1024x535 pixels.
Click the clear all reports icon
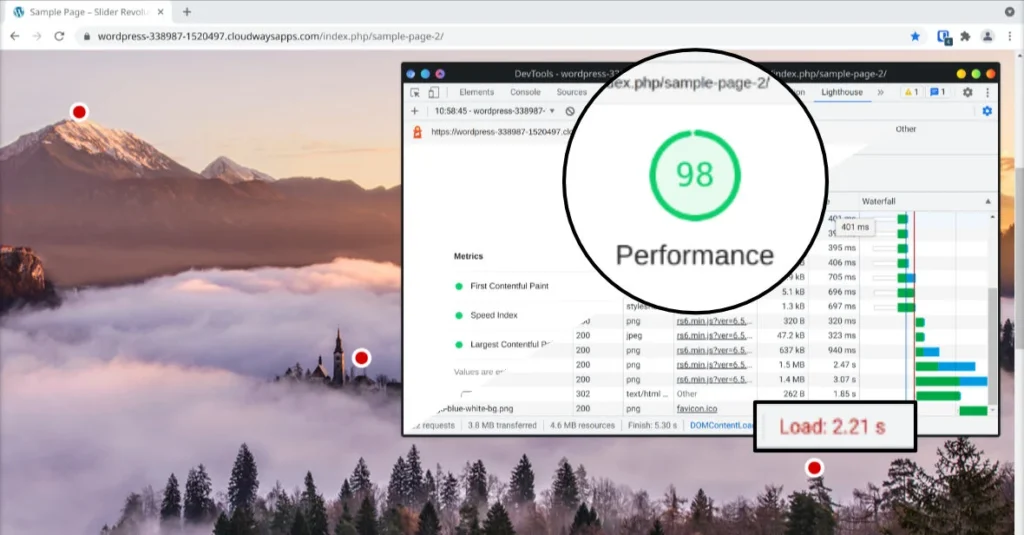(x=570, y=111)
